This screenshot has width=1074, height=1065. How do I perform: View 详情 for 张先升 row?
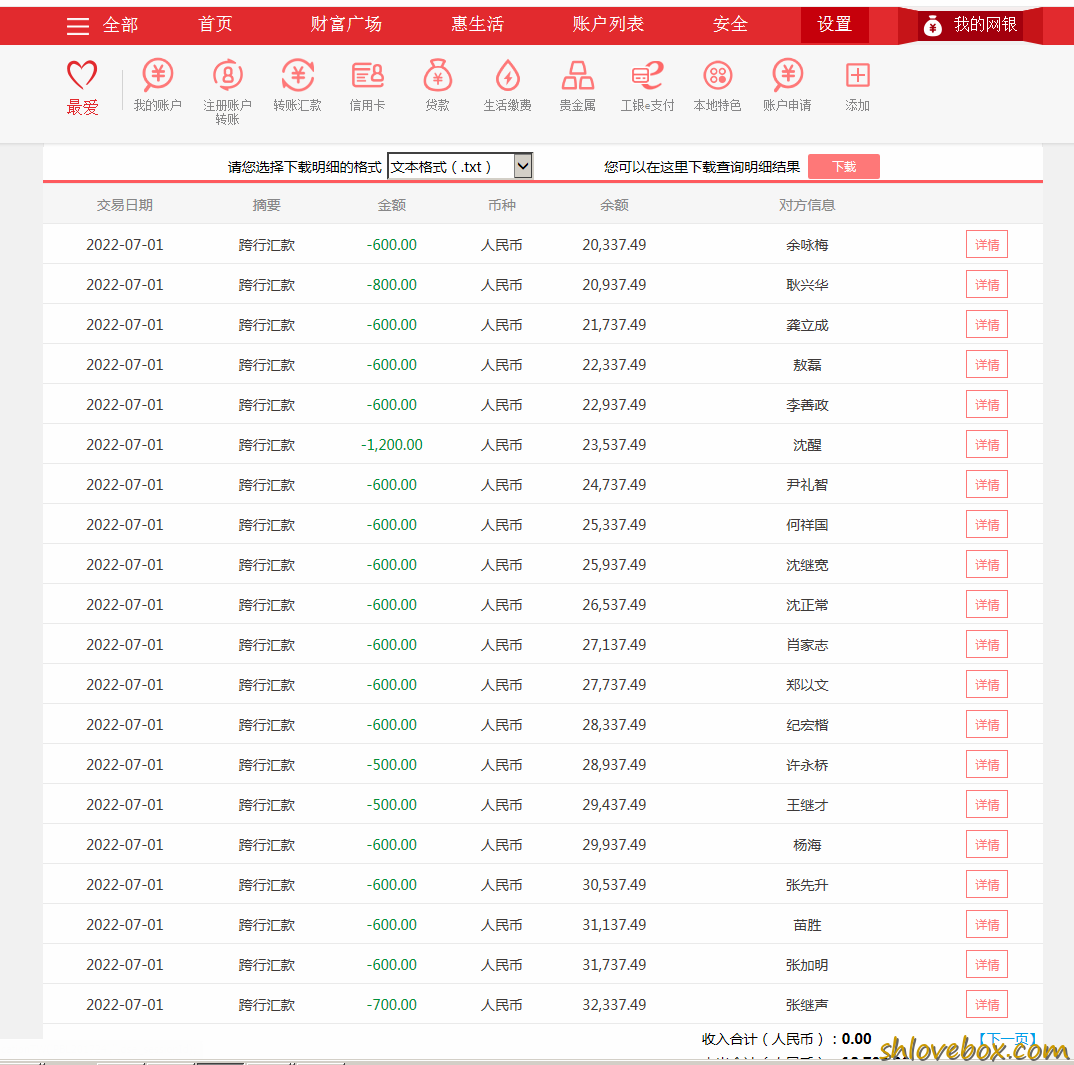[986, 884]
